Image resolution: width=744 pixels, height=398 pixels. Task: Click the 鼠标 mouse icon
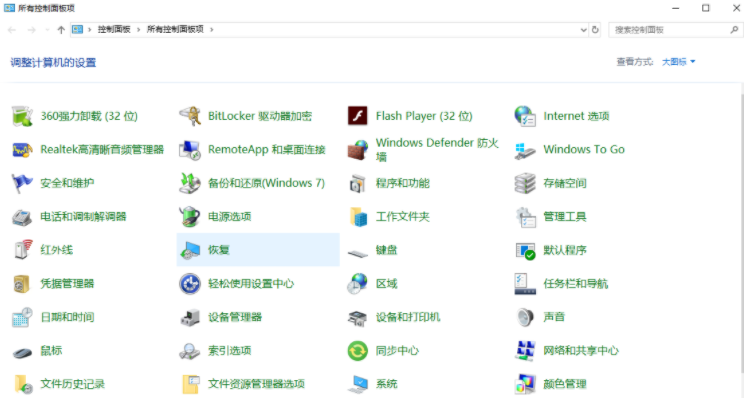[x=22, y=352]
